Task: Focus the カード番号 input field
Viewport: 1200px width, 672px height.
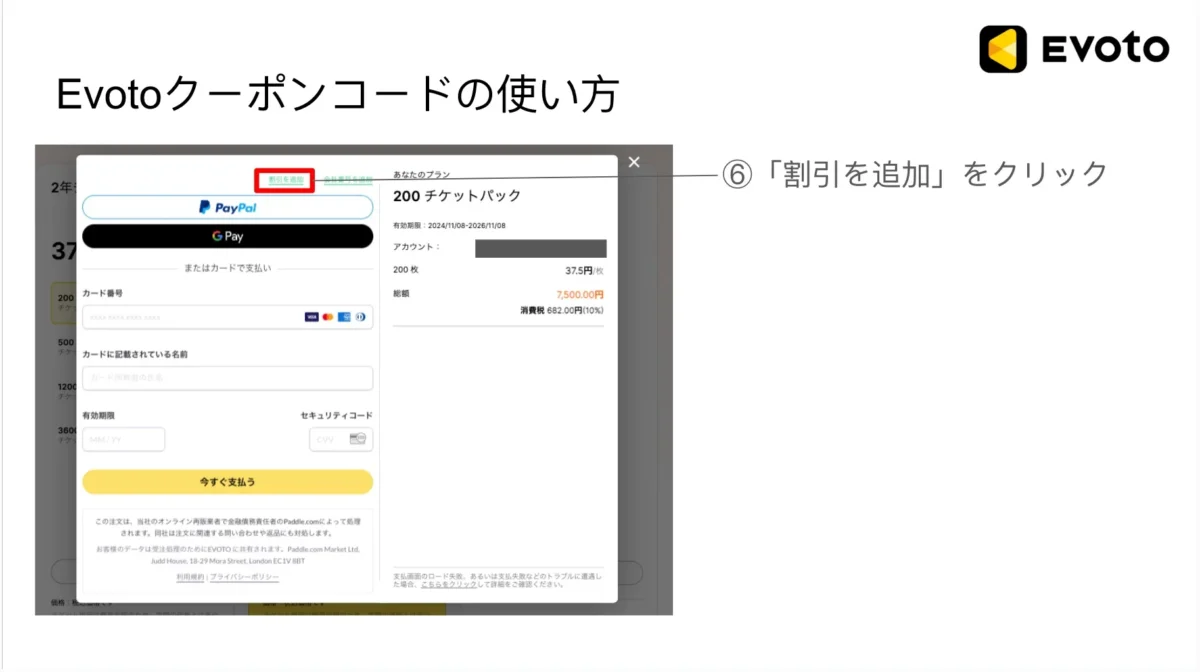Action: 227,317
